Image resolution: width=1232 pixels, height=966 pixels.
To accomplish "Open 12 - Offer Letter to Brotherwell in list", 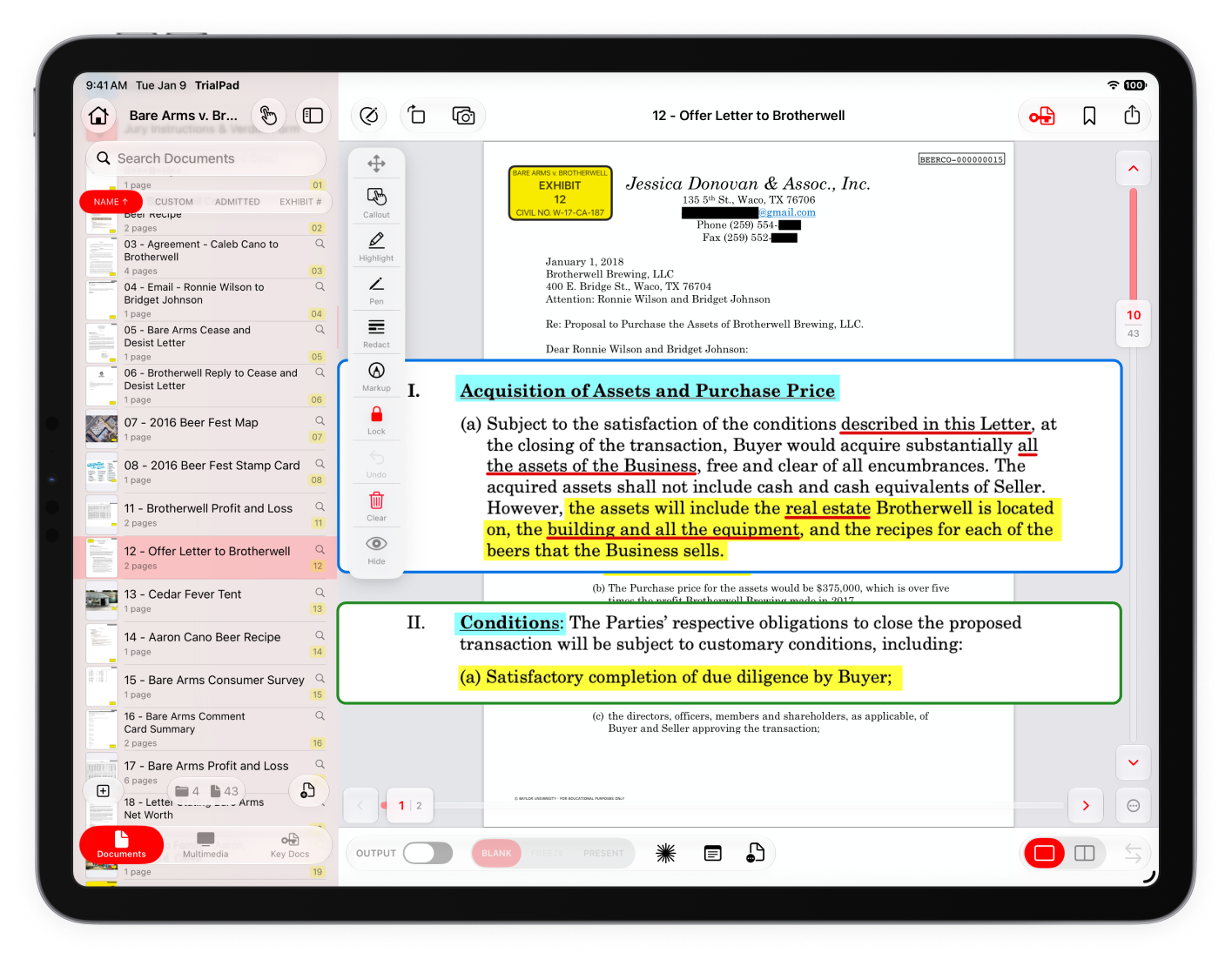I will [205, 558].
